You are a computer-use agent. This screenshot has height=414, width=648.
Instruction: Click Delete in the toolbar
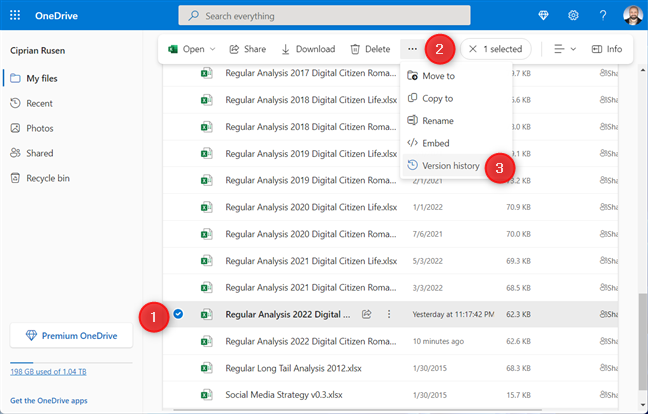coord(370,49)
